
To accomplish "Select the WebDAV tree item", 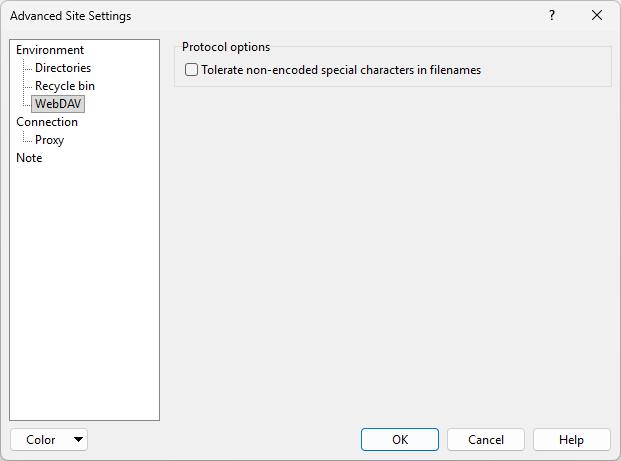I will (58, 104).
